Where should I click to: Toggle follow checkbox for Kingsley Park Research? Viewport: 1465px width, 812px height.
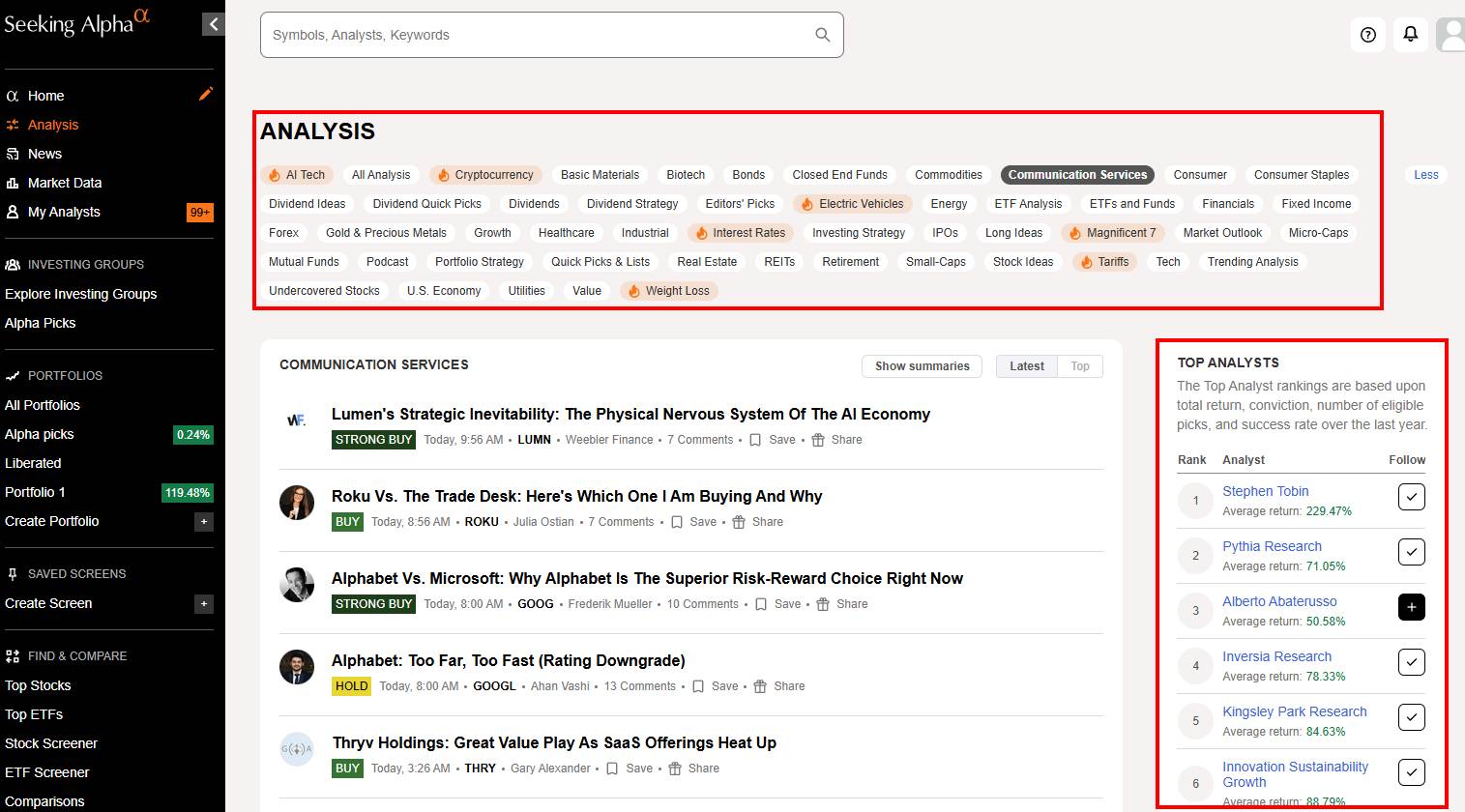pyautogui.click(x=1411, y=717)
